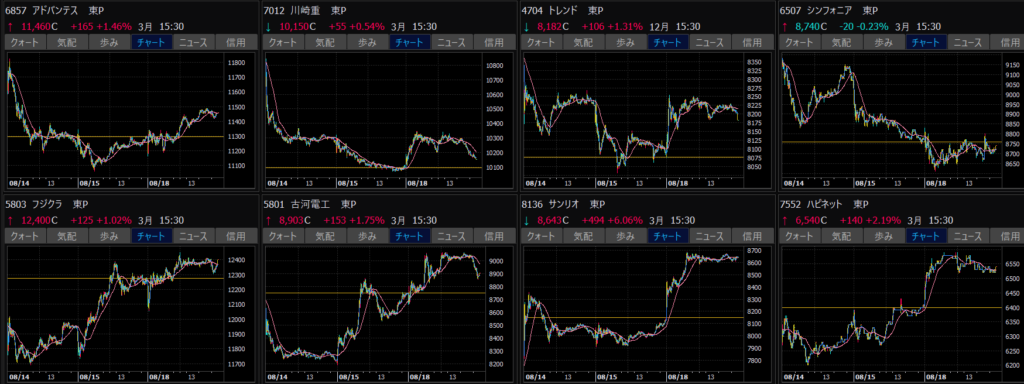1024x384 pixels.
Task: Open 気配 tab in アドバンテス panel
Action: coord(67,42)
